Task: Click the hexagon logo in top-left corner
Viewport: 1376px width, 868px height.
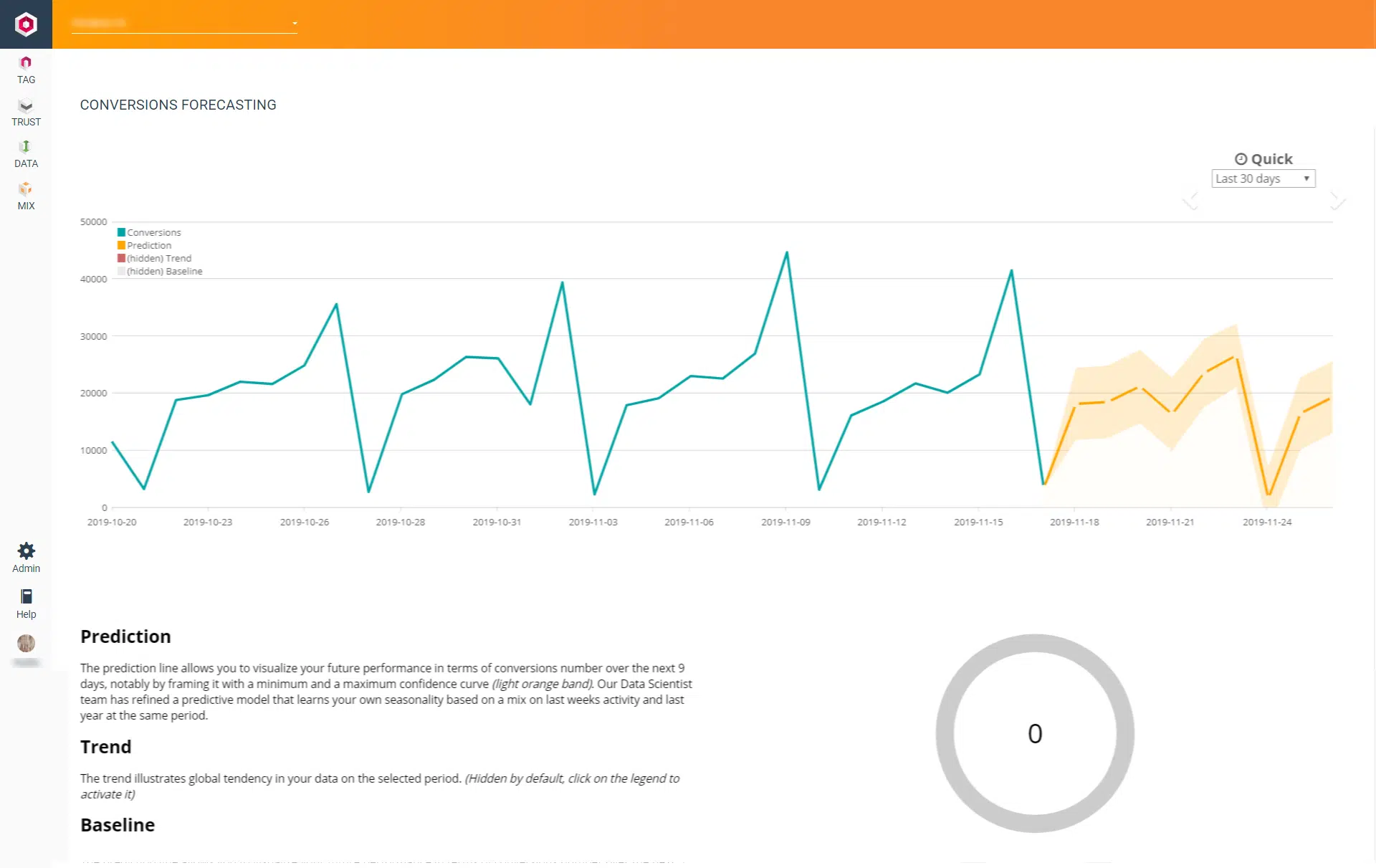Action: point(26,24)
